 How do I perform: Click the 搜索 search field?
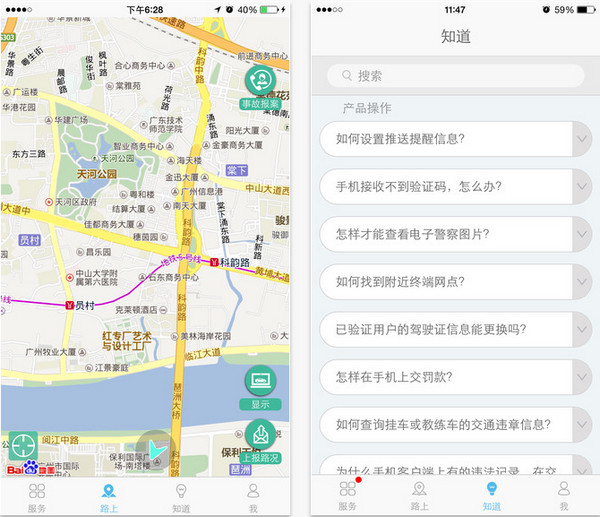pos(455,75)
